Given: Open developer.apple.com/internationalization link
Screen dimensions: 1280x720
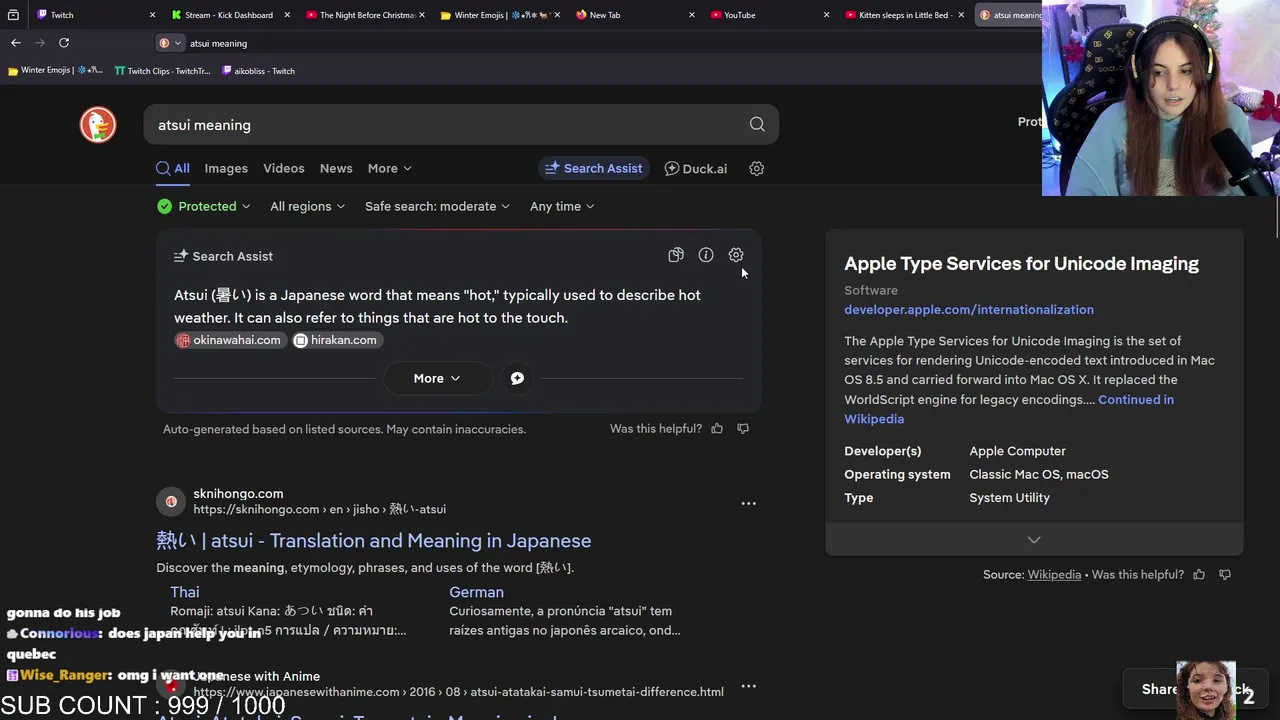Looking at the screenshot, I should pos(969,310).
